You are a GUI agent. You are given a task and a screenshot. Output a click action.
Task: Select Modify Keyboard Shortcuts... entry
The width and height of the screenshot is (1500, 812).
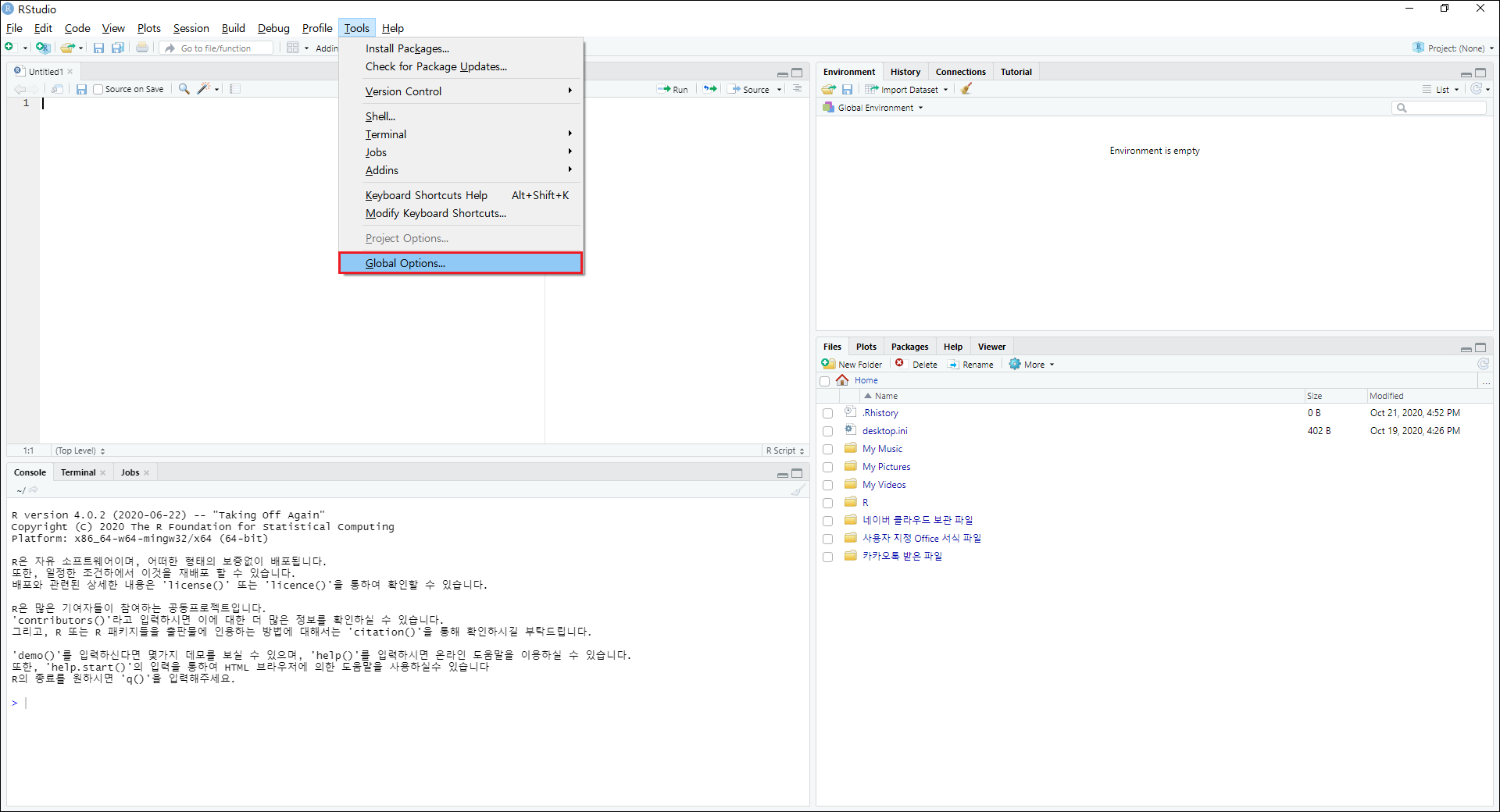coord(461,213)
